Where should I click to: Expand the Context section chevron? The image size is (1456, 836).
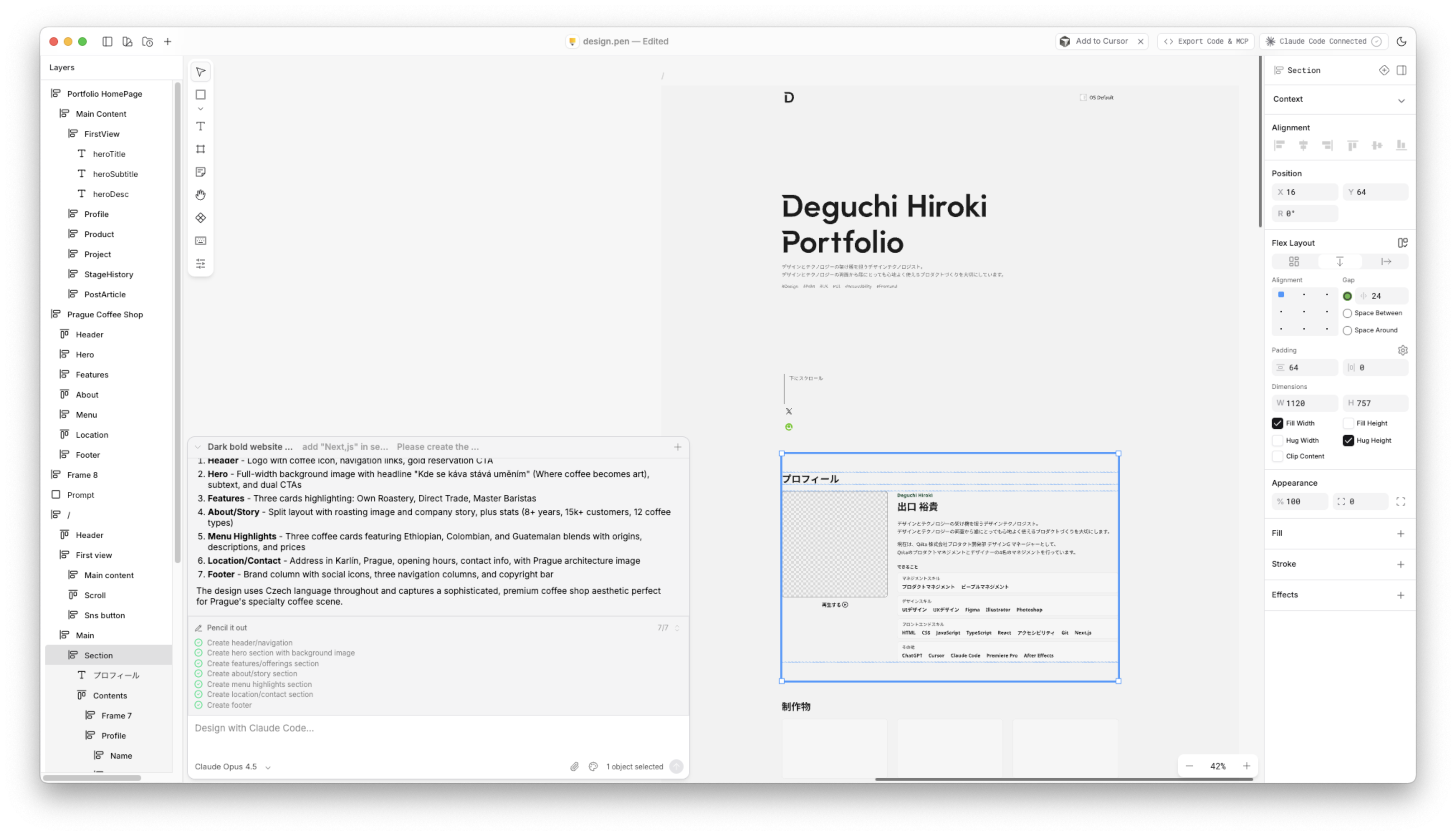point(1401,101)
